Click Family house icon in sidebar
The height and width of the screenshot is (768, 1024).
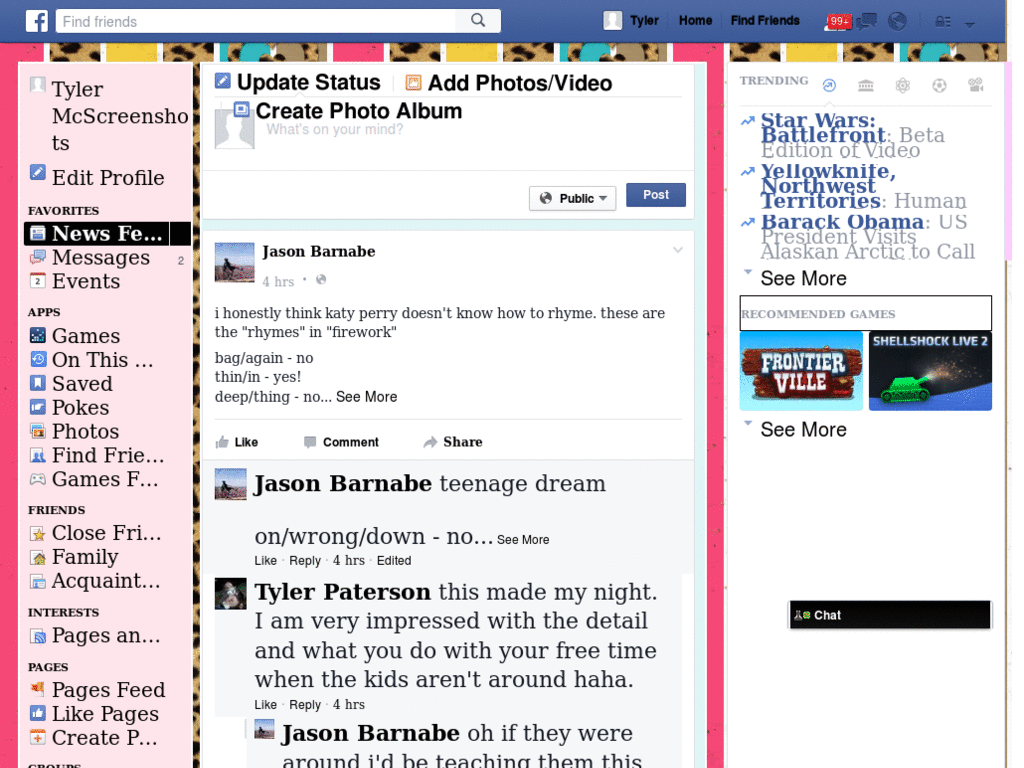point(38,557)
